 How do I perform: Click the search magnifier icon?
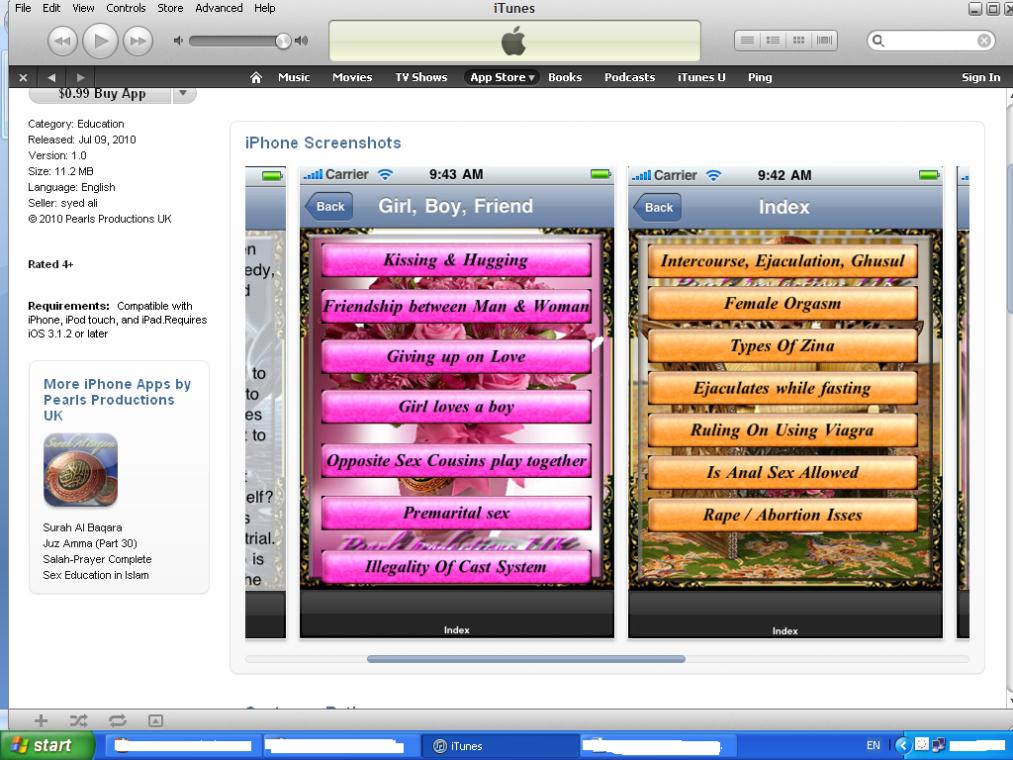coord(878,41)
